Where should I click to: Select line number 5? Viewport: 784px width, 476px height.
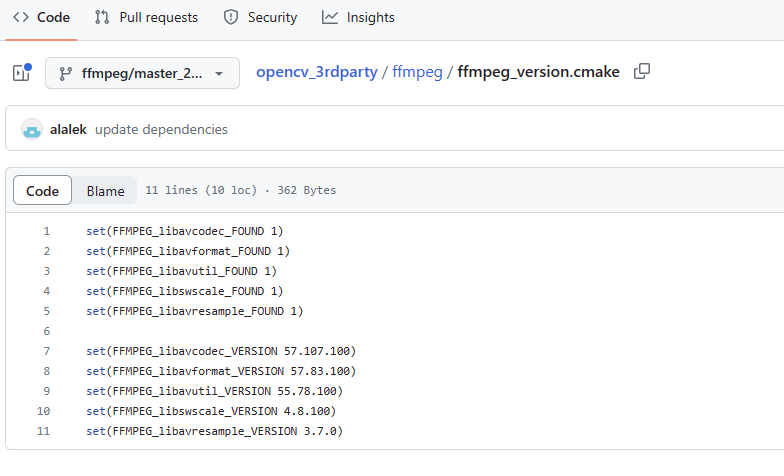46,311
